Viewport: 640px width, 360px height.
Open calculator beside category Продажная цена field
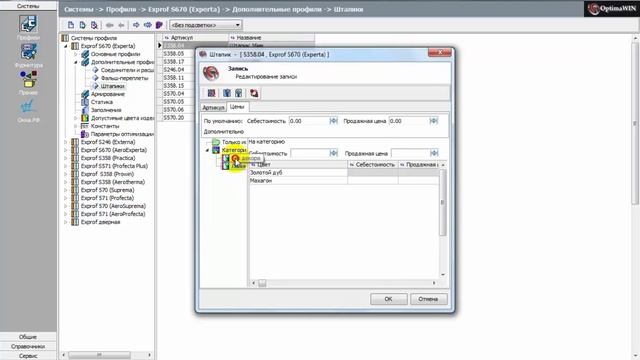434,153
